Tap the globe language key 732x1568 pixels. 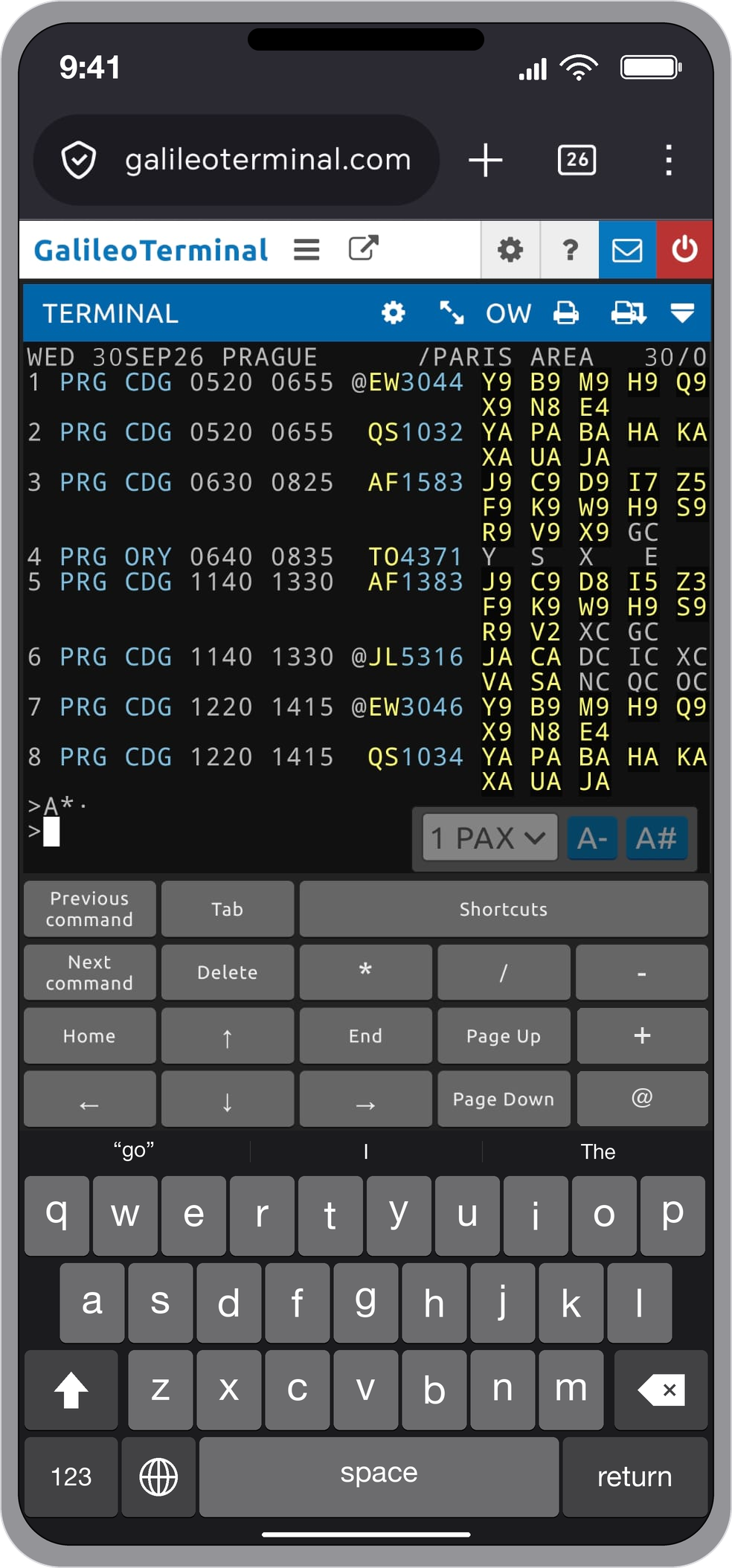(158, 1477)
